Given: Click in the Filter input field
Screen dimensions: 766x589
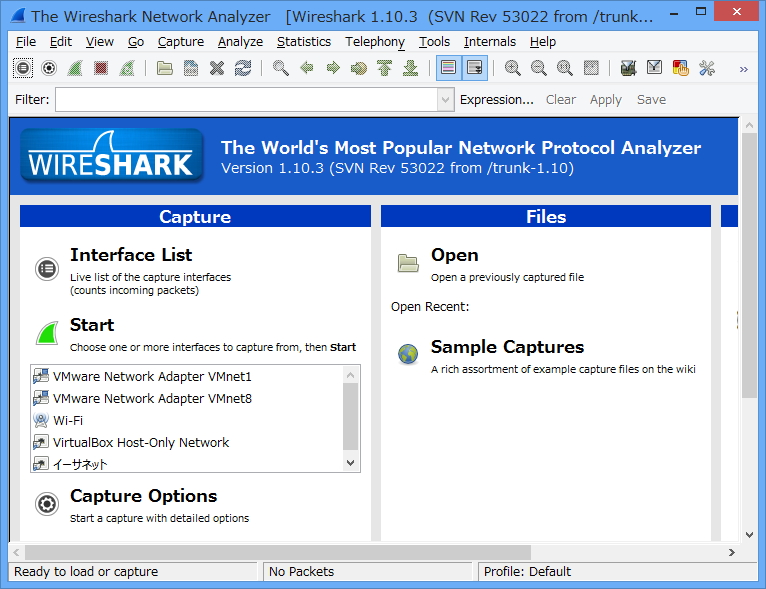Looking at the screenshot, I should pos(247,100).
